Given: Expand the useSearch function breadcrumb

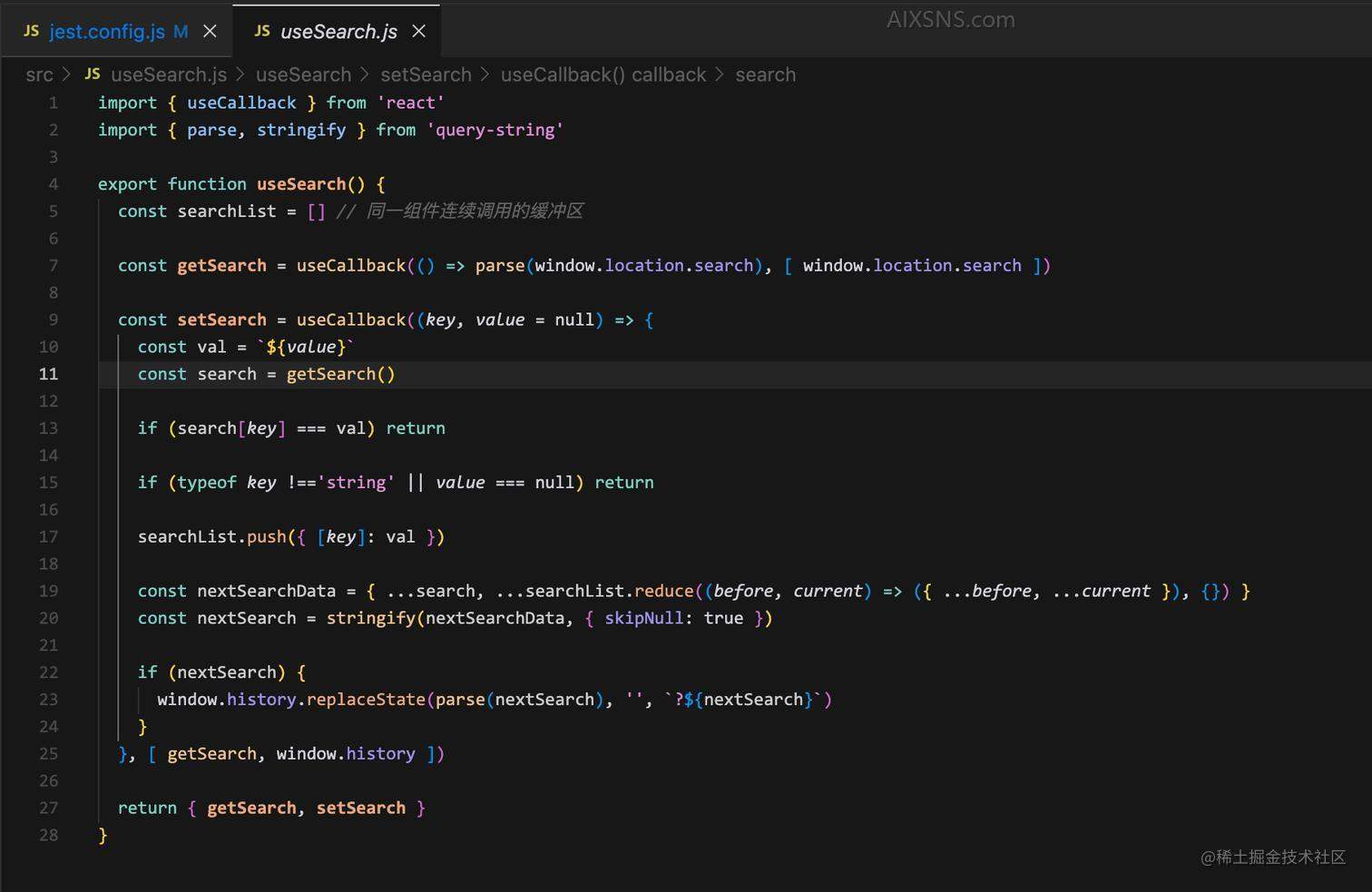Looking at the screenshot, I should (302, 75).
